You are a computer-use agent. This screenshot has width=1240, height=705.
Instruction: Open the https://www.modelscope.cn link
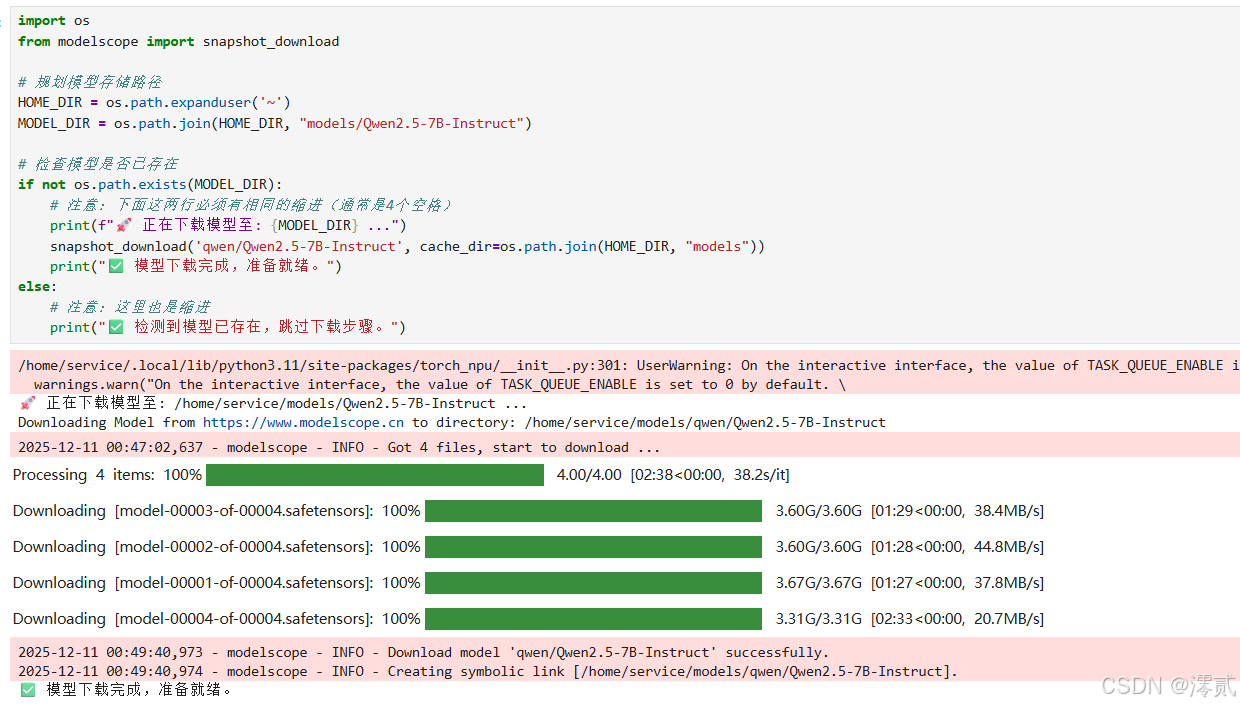(x=303, y=422)
